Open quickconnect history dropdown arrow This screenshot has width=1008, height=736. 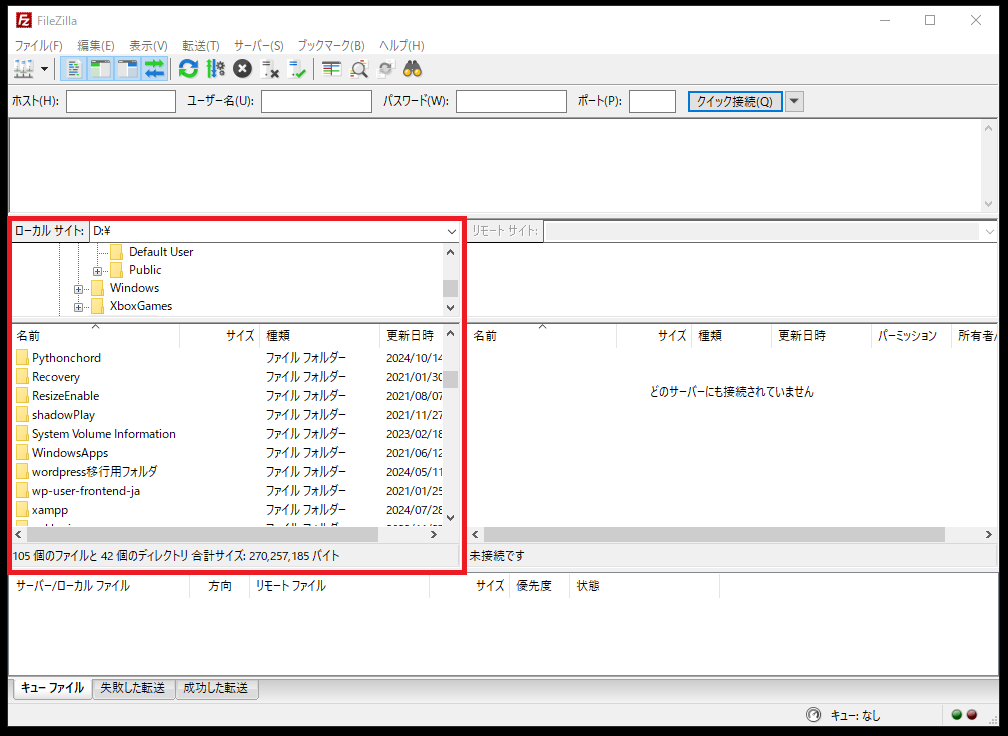click(x=794, y=101)
